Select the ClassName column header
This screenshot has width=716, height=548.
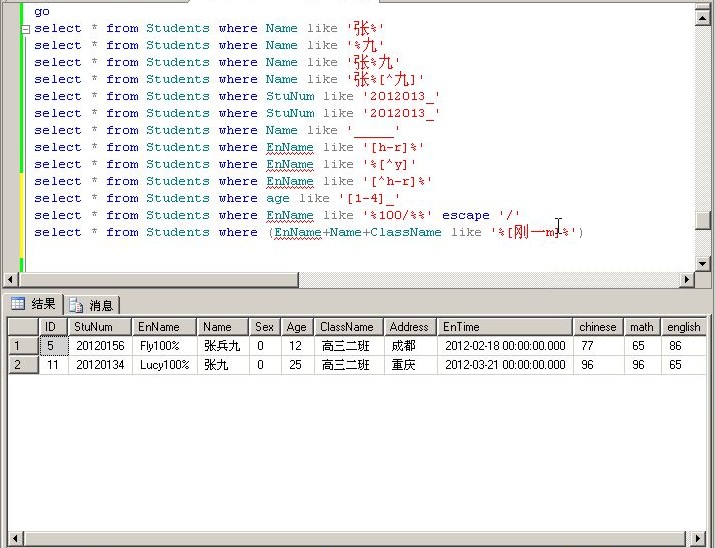[x=349, y=327]
